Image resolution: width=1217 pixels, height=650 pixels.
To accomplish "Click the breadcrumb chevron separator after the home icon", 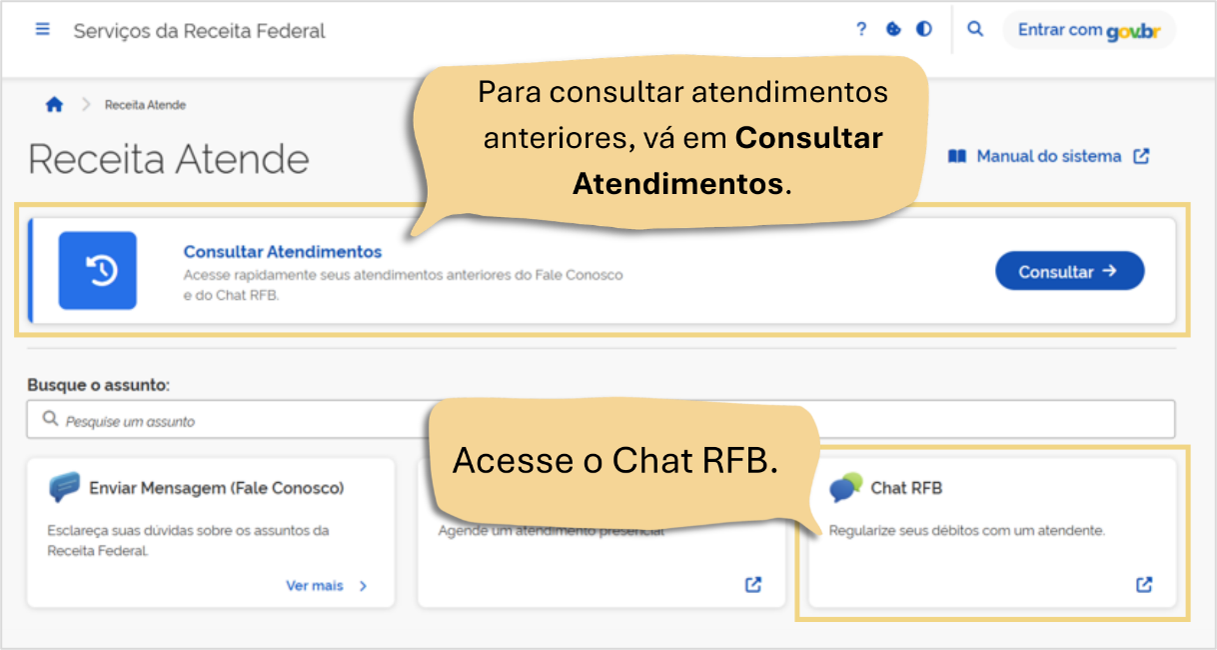I will (85, 104).
